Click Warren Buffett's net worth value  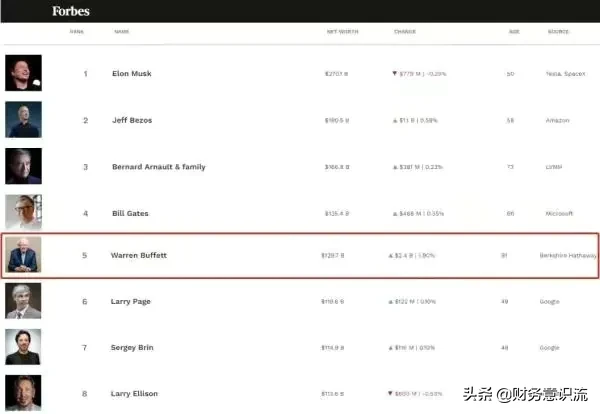tap(333, 255)
